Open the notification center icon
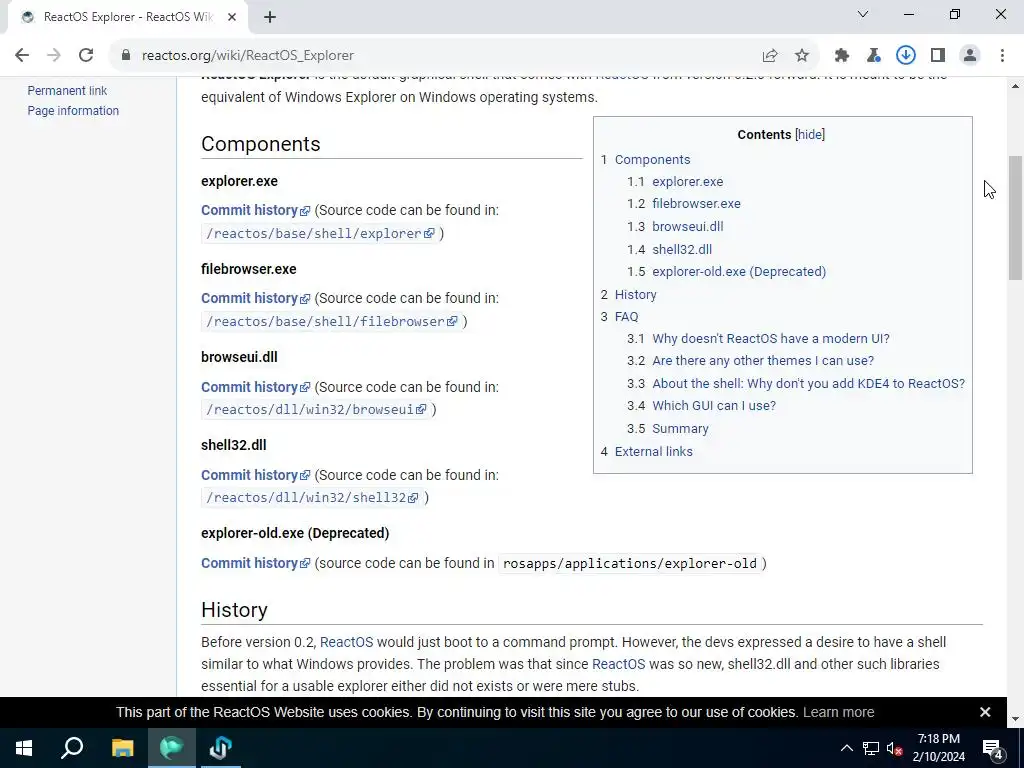Screen dimensions: 1024x768 pyautogui.click(x=993, y=749)
